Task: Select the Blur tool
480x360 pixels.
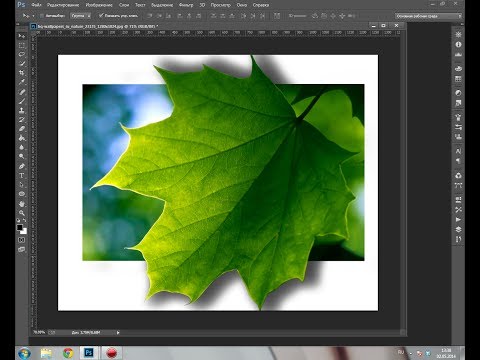Action: 22,147
